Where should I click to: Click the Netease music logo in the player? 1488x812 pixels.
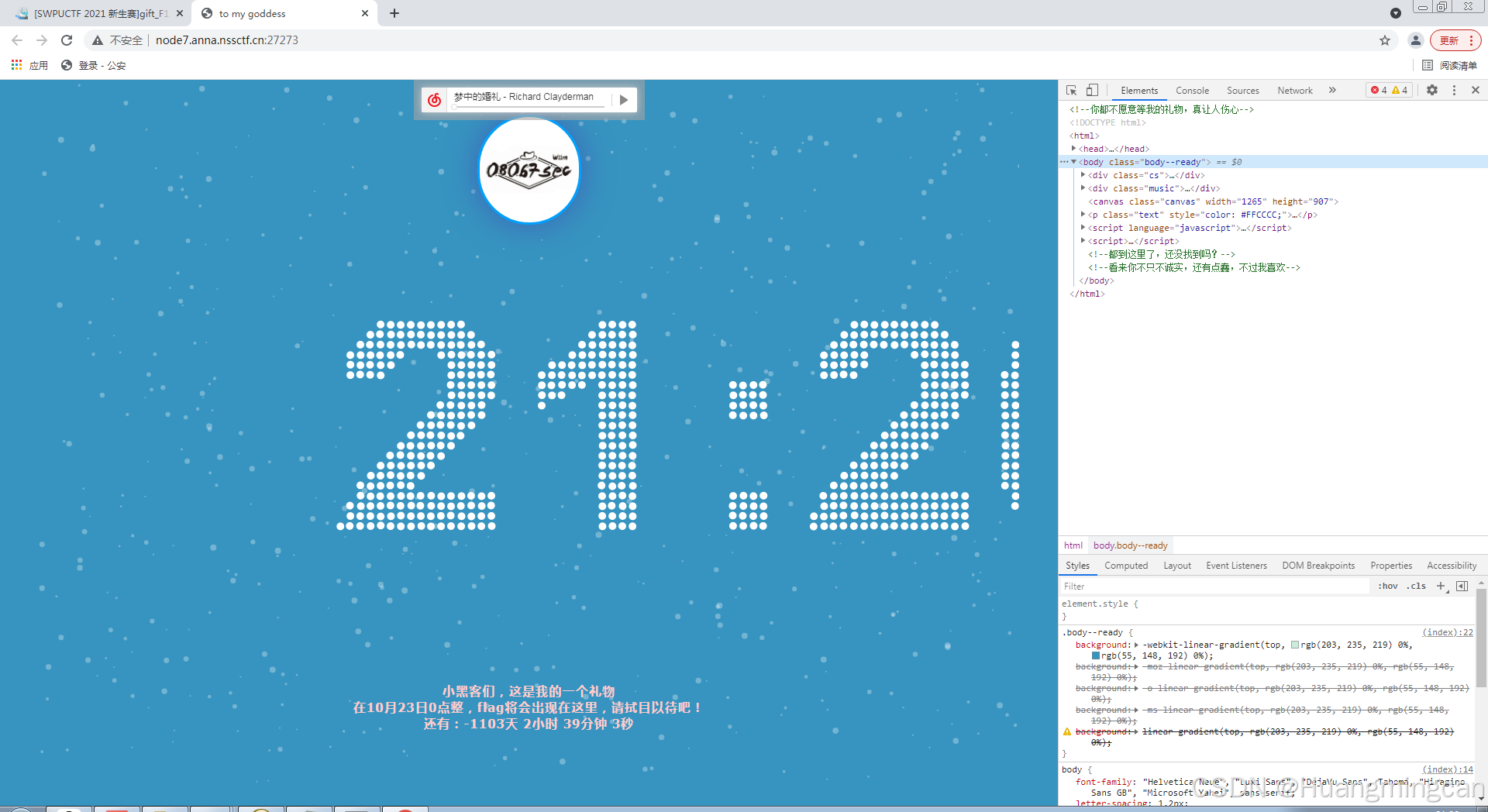(x=435, y=99)
